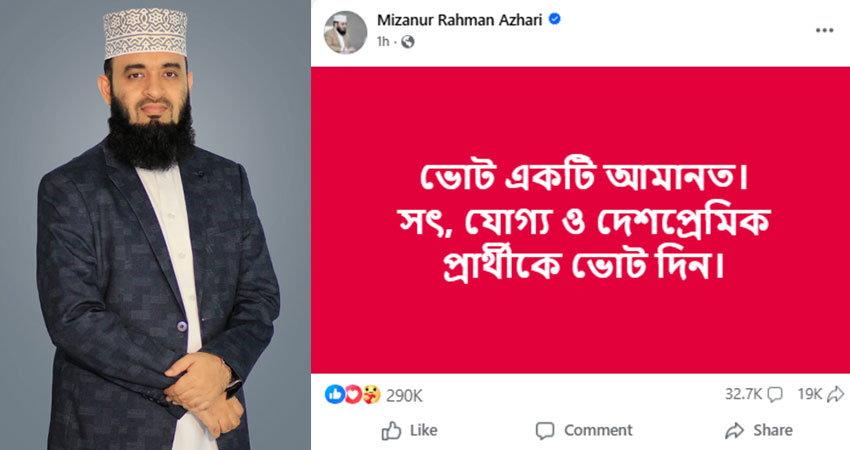View the 290K reactions count

tap(404, 395)
